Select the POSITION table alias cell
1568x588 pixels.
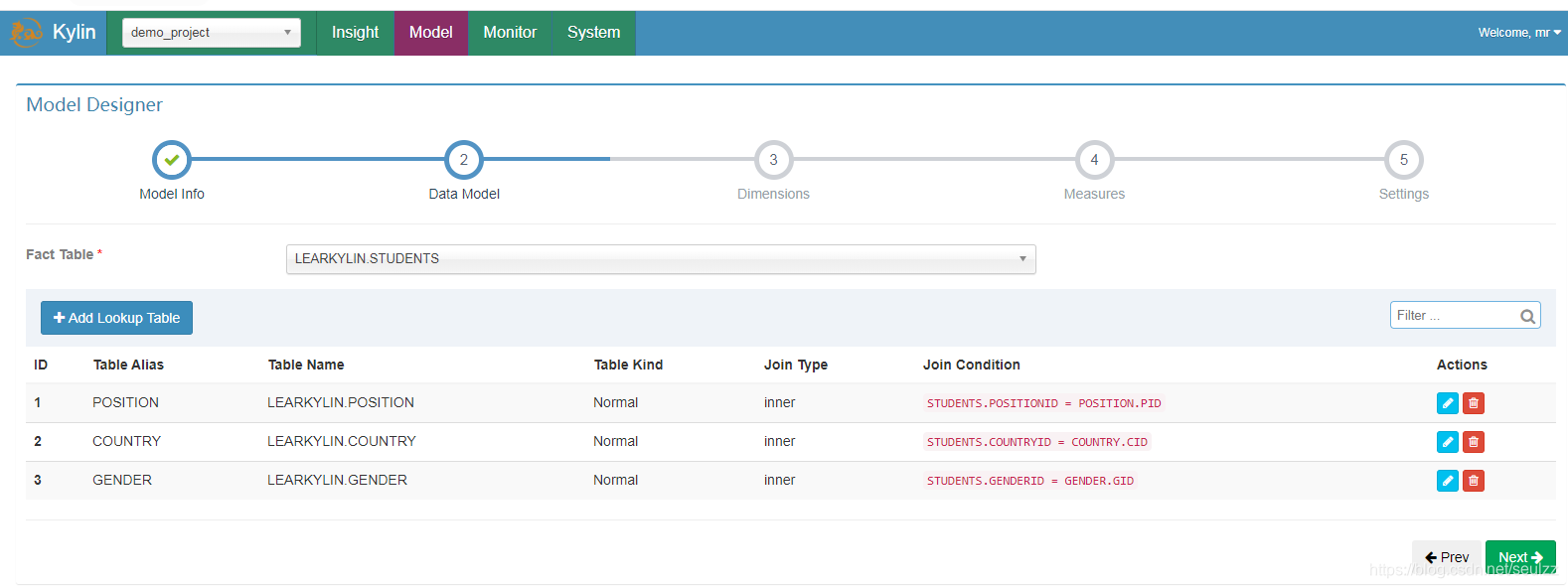click(x=125, y=402)
